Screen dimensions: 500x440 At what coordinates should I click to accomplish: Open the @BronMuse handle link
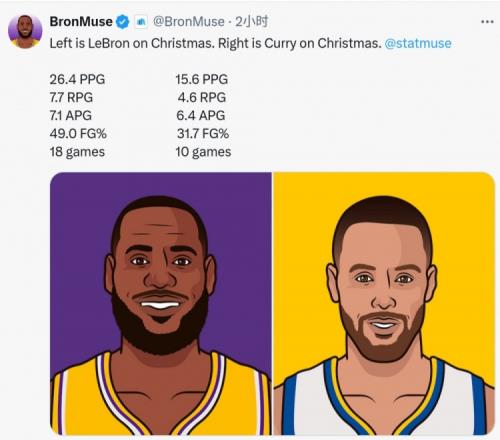pos(189,22)
